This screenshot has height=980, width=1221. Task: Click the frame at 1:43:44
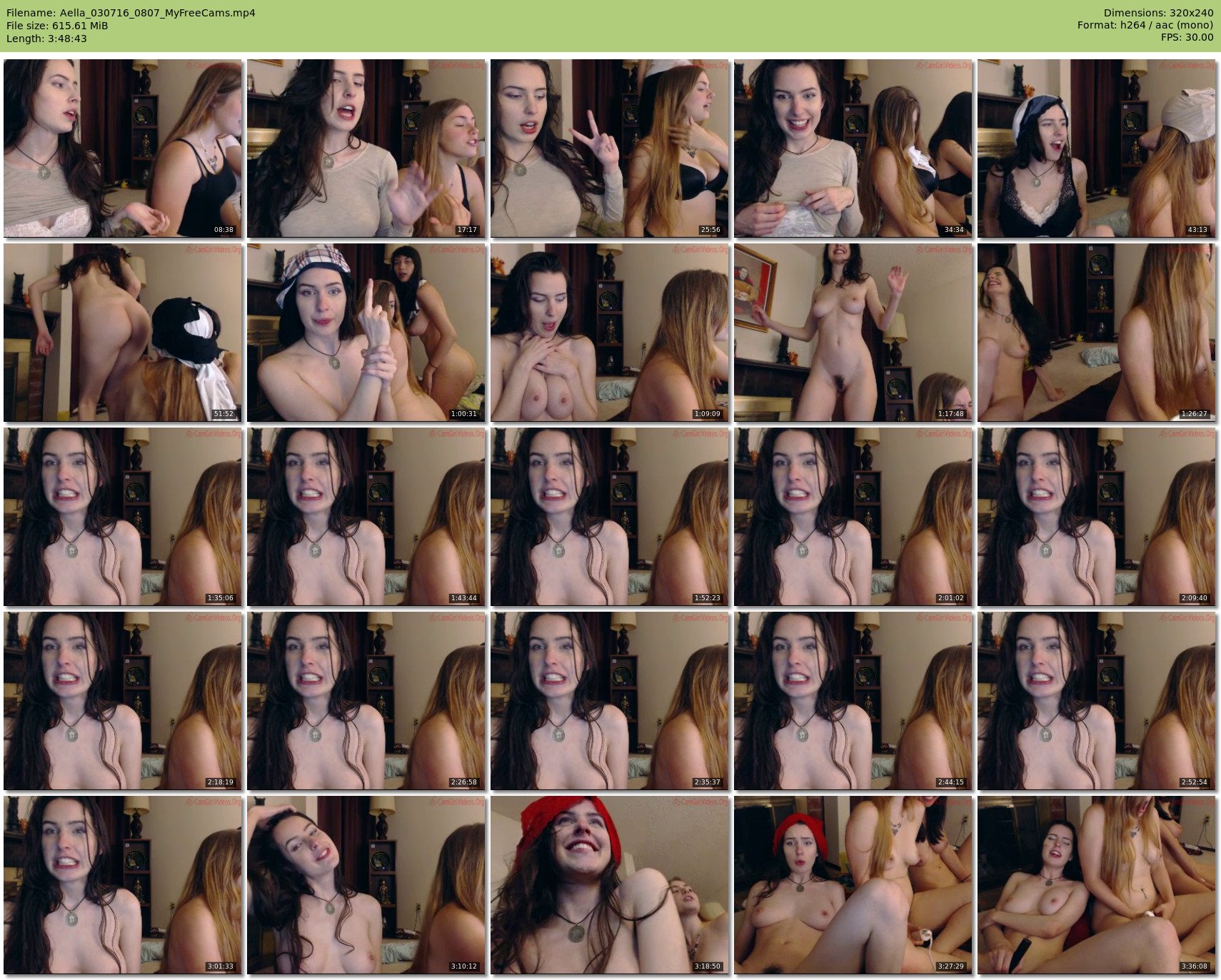click(x=366, y=517)
